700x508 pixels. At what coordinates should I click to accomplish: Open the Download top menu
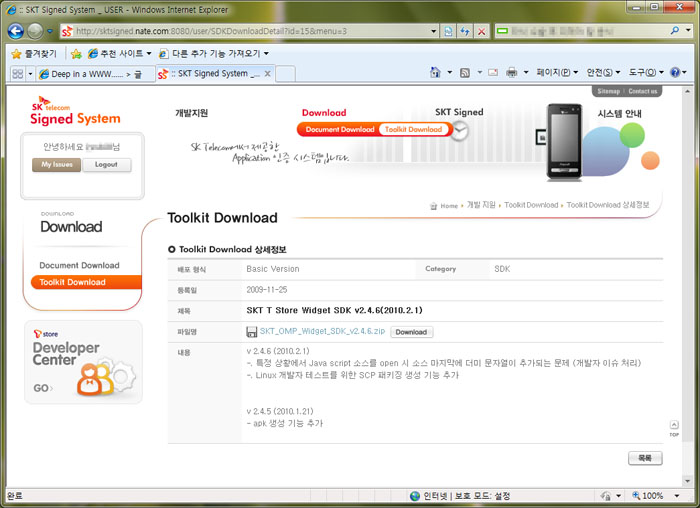[x=324, y=113]
